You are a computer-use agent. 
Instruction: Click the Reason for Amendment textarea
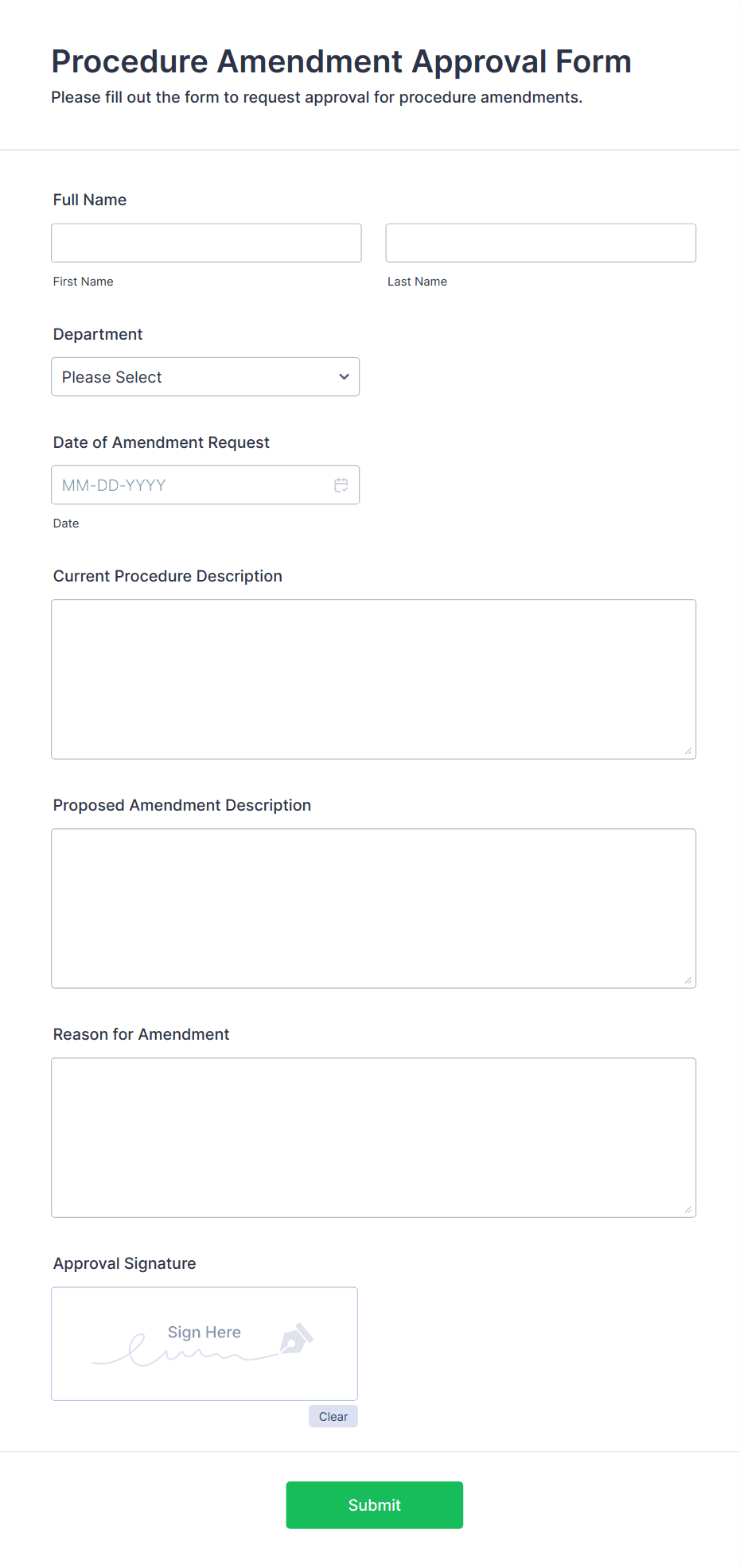pyautogui.click(x=373, y=1138)
